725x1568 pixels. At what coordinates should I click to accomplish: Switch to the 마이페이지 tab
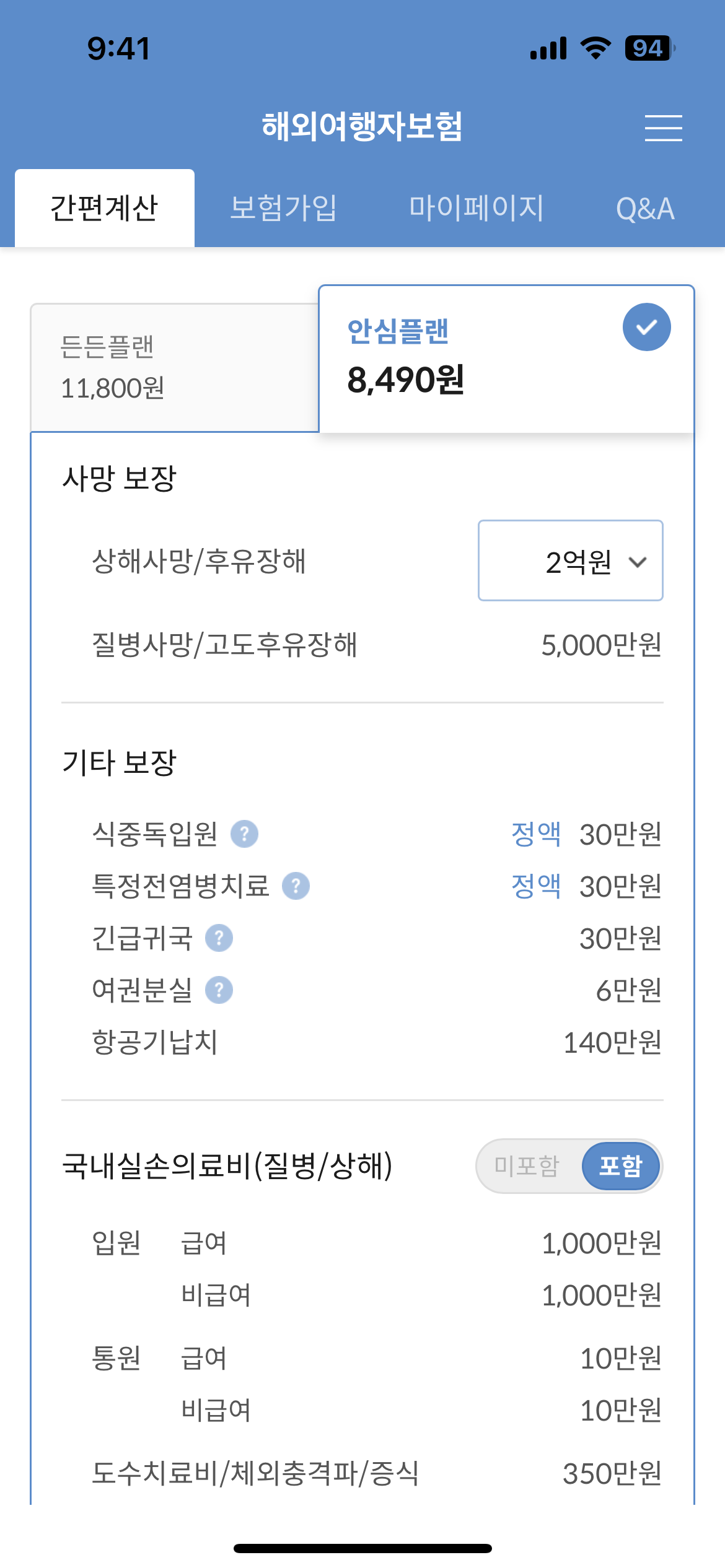pos(476,208)
